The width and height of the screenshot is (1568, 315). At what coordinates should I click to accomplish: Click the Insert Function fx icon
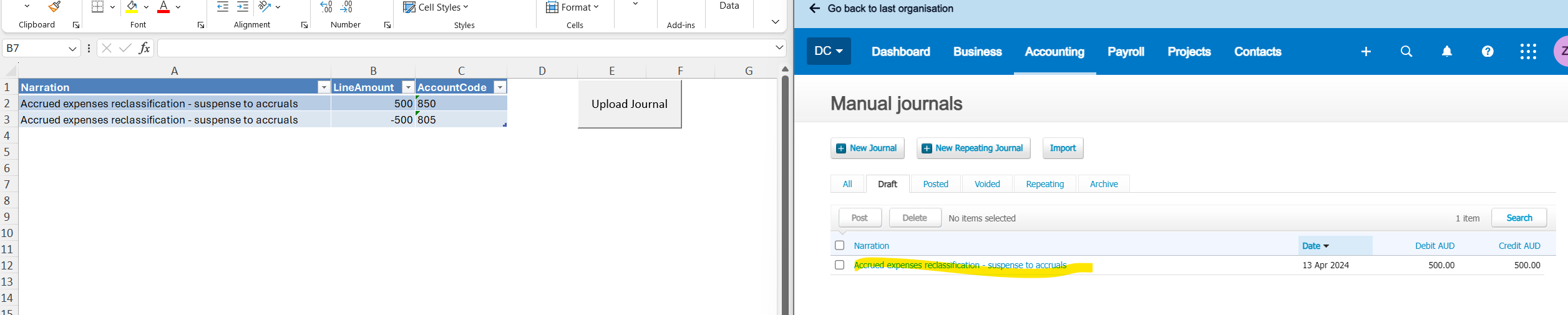(x=144, y=48)
